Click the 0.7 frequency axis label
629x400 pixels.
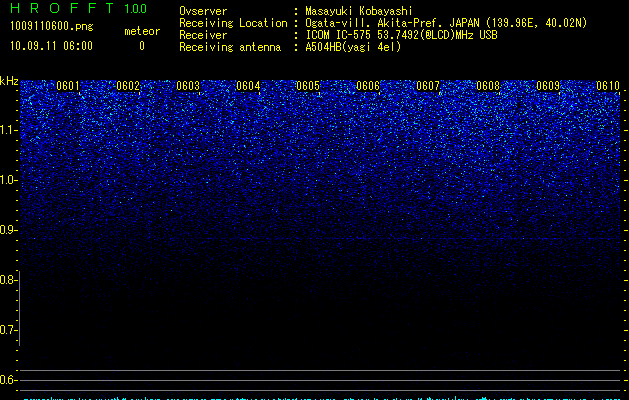click(x=8, y=330)
